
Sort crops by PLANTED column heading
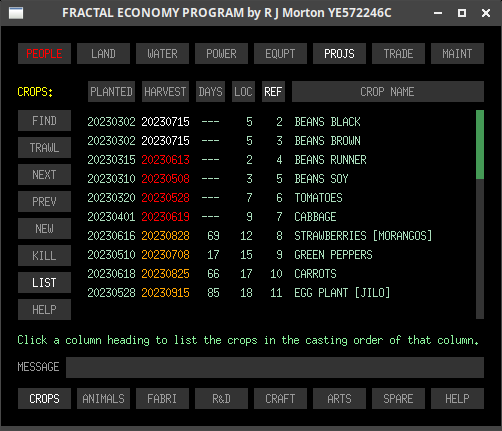click(x=111, y=91)
